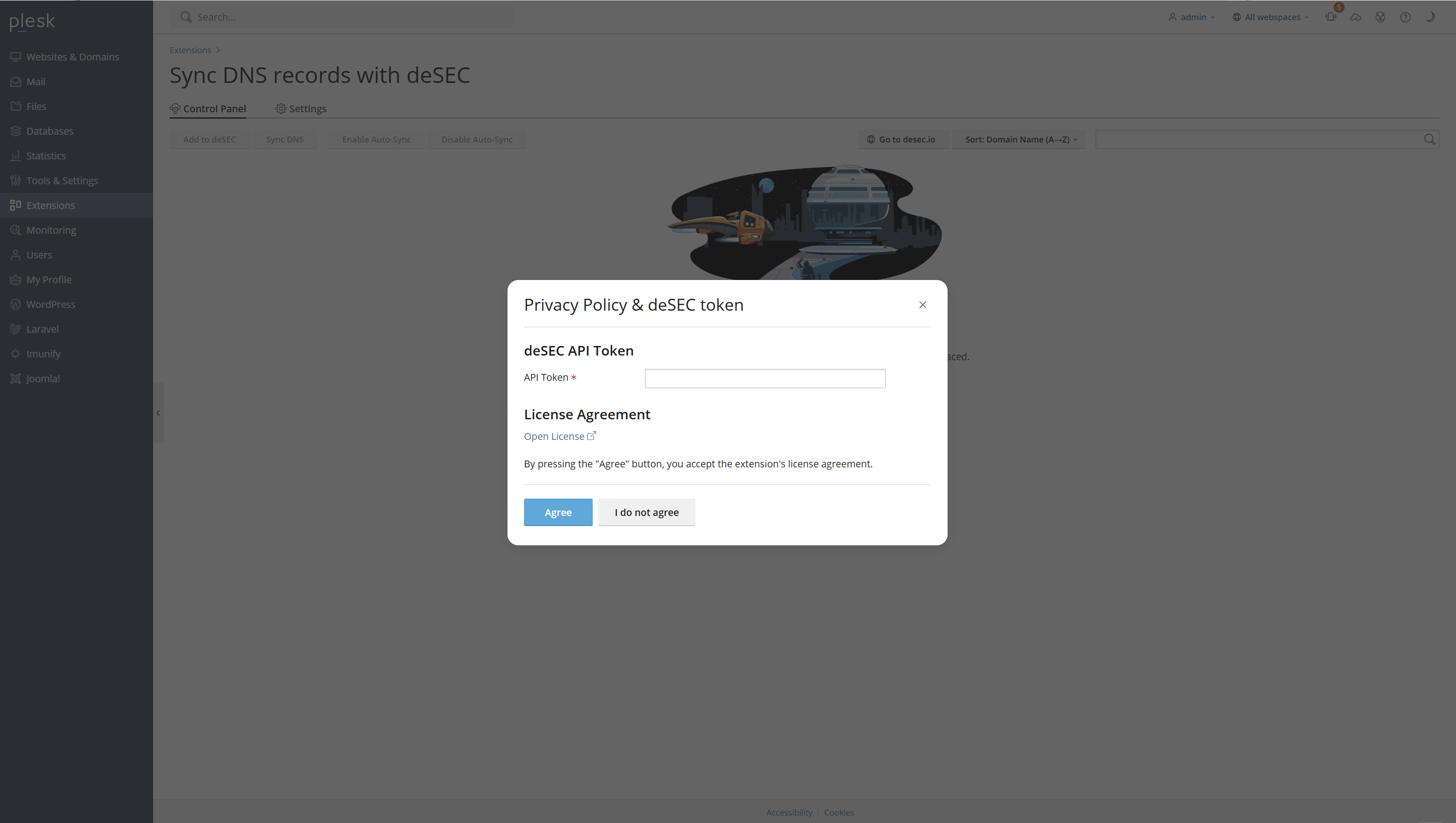Open Plesk University owl icon
The height and width of the screenshot is (823, 1456).
point(1380,17)
